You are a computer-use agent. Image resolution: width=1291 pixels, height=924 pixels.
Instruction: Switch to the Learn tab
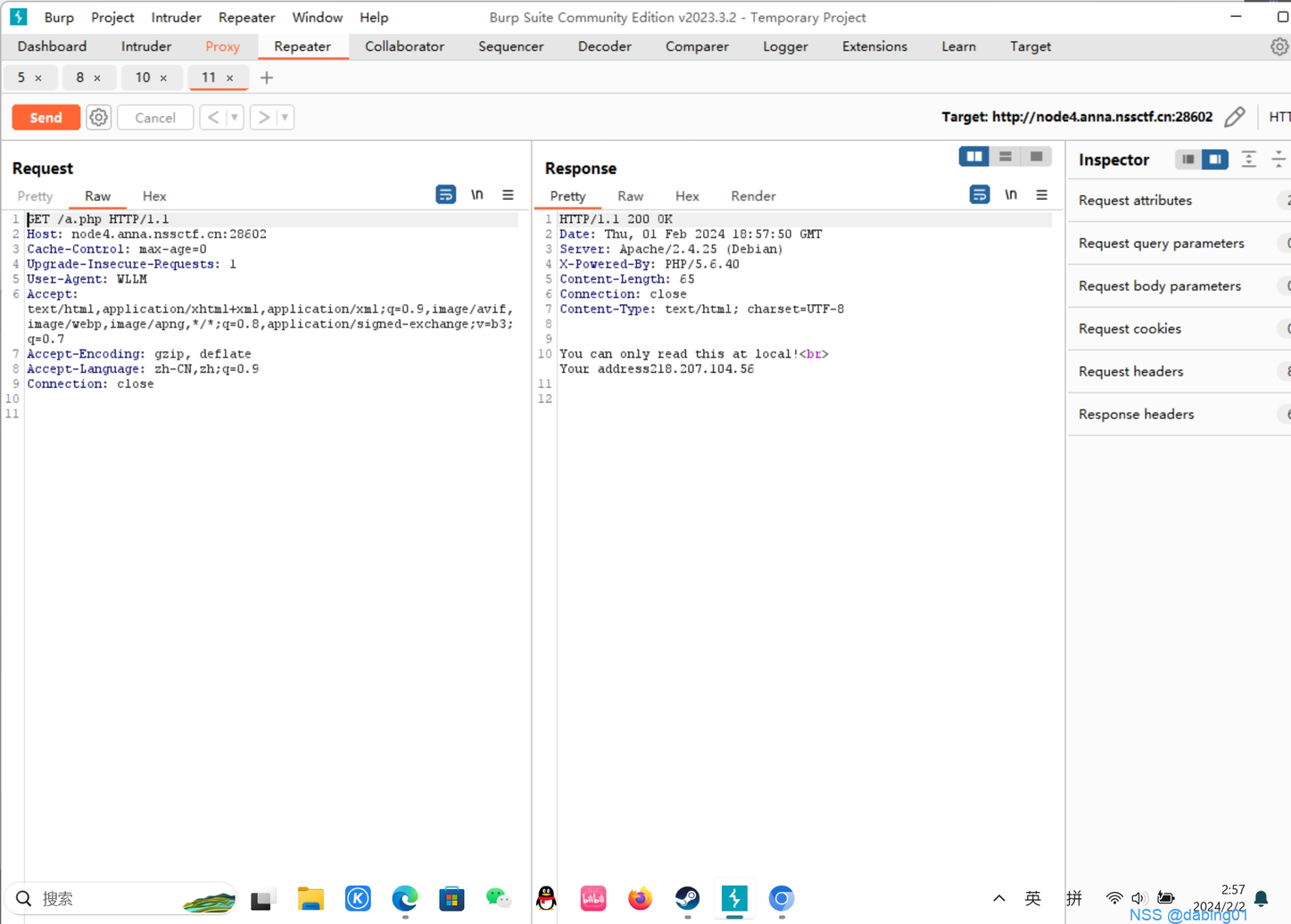click(958, 46)
